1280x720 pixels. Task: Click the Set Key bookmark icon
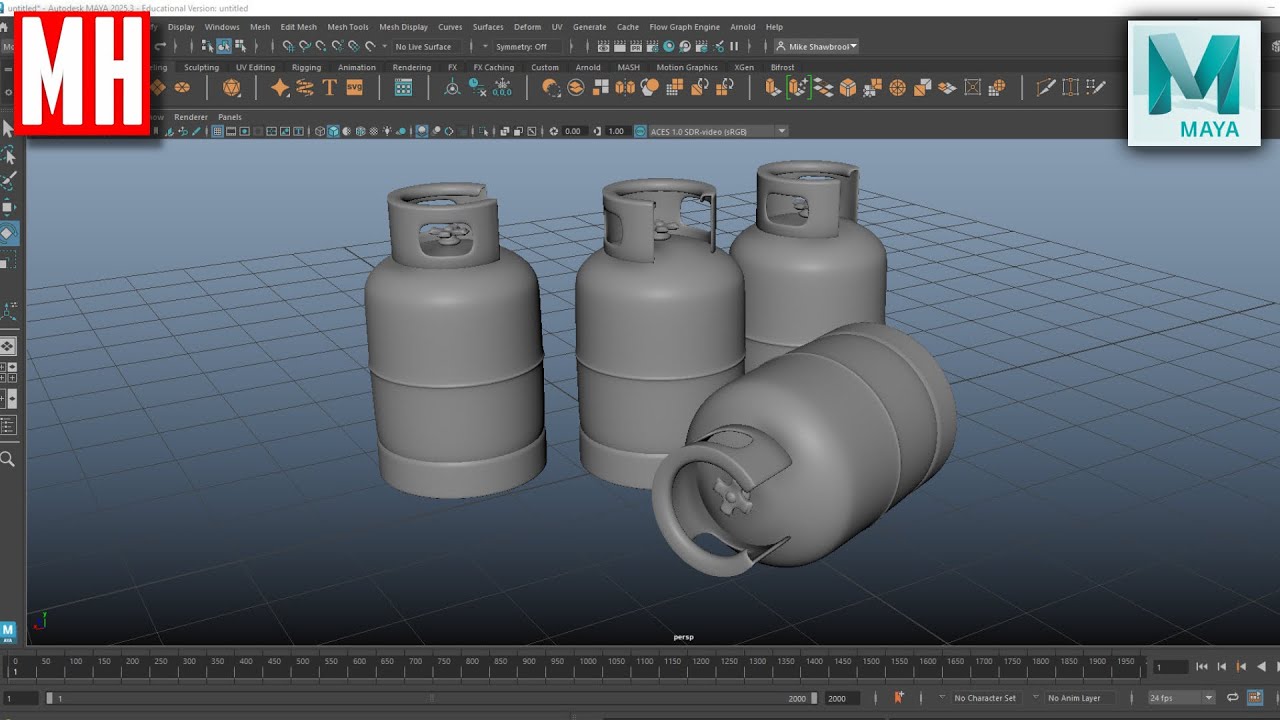coord(898,698)
